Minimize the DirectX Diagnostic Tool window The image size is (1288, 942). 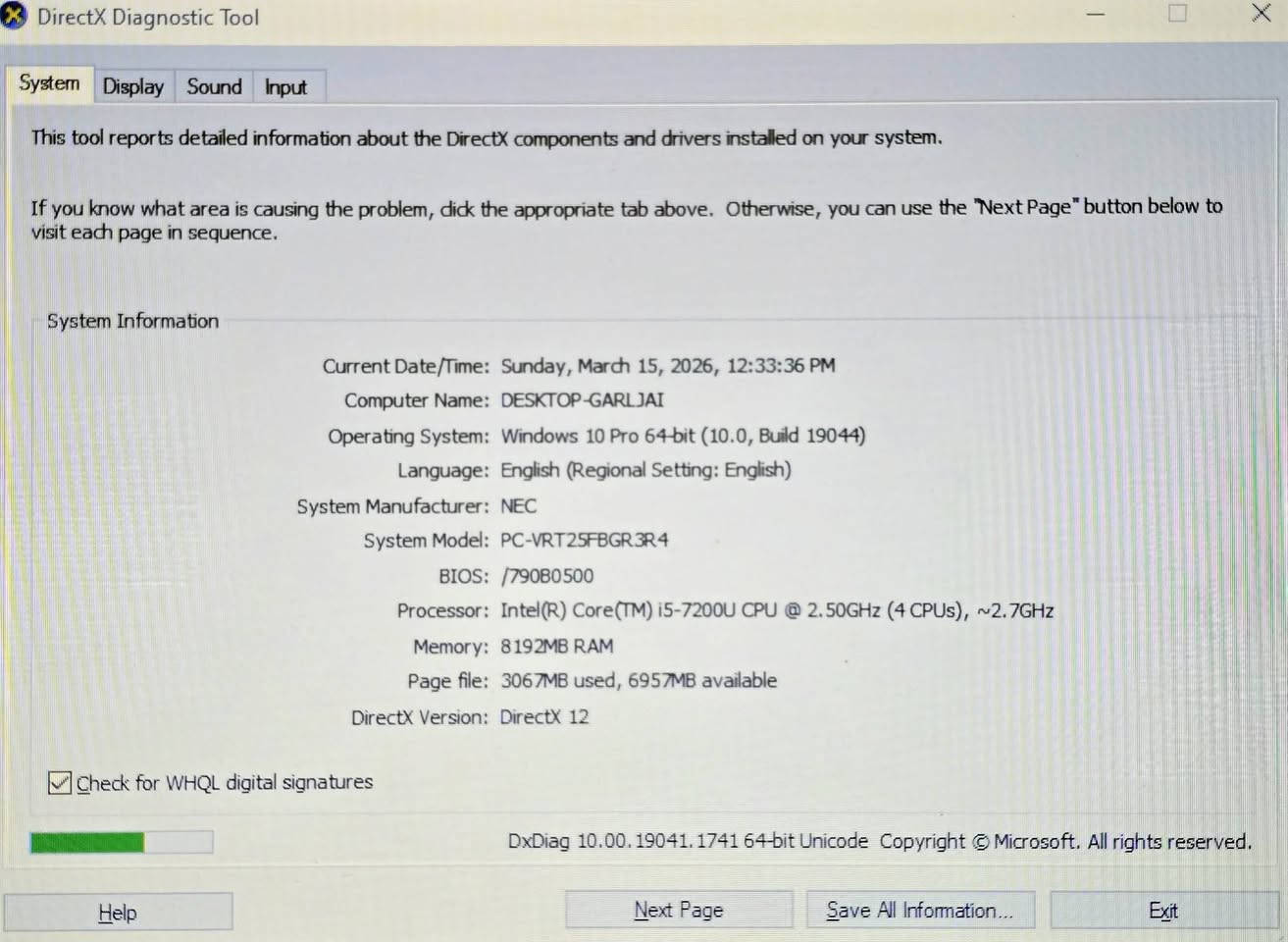[x=1096, y=15]
